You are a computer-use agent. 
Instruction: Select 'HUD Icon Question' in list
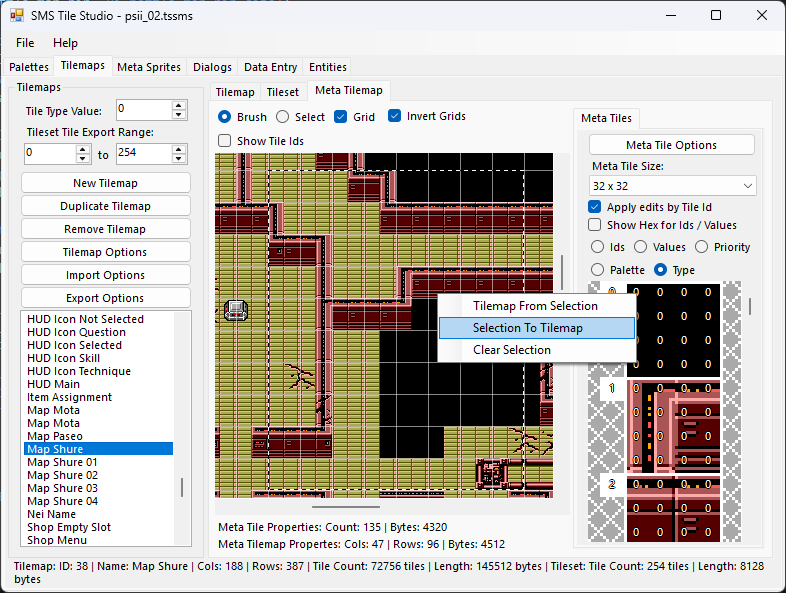[77, 332]
